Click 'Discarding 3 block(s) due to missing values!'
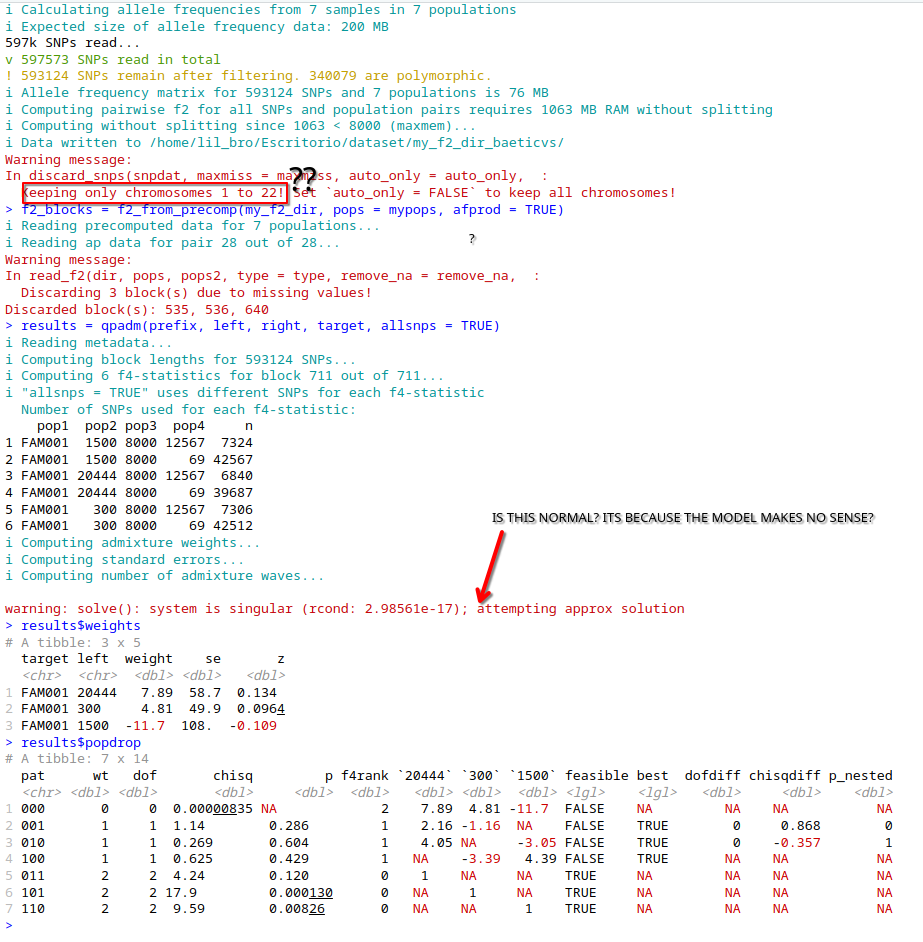This screenshot has height=942, width=923. click(x=196, y=293)
